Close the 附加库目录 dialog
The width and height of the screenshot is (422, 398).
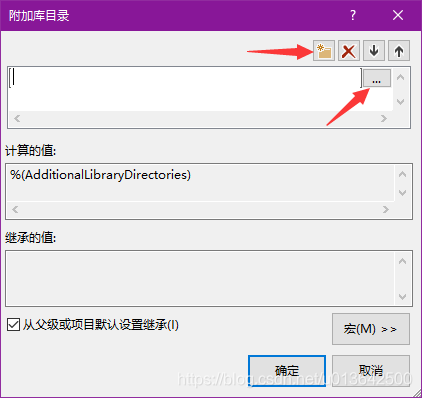(398, 15)
